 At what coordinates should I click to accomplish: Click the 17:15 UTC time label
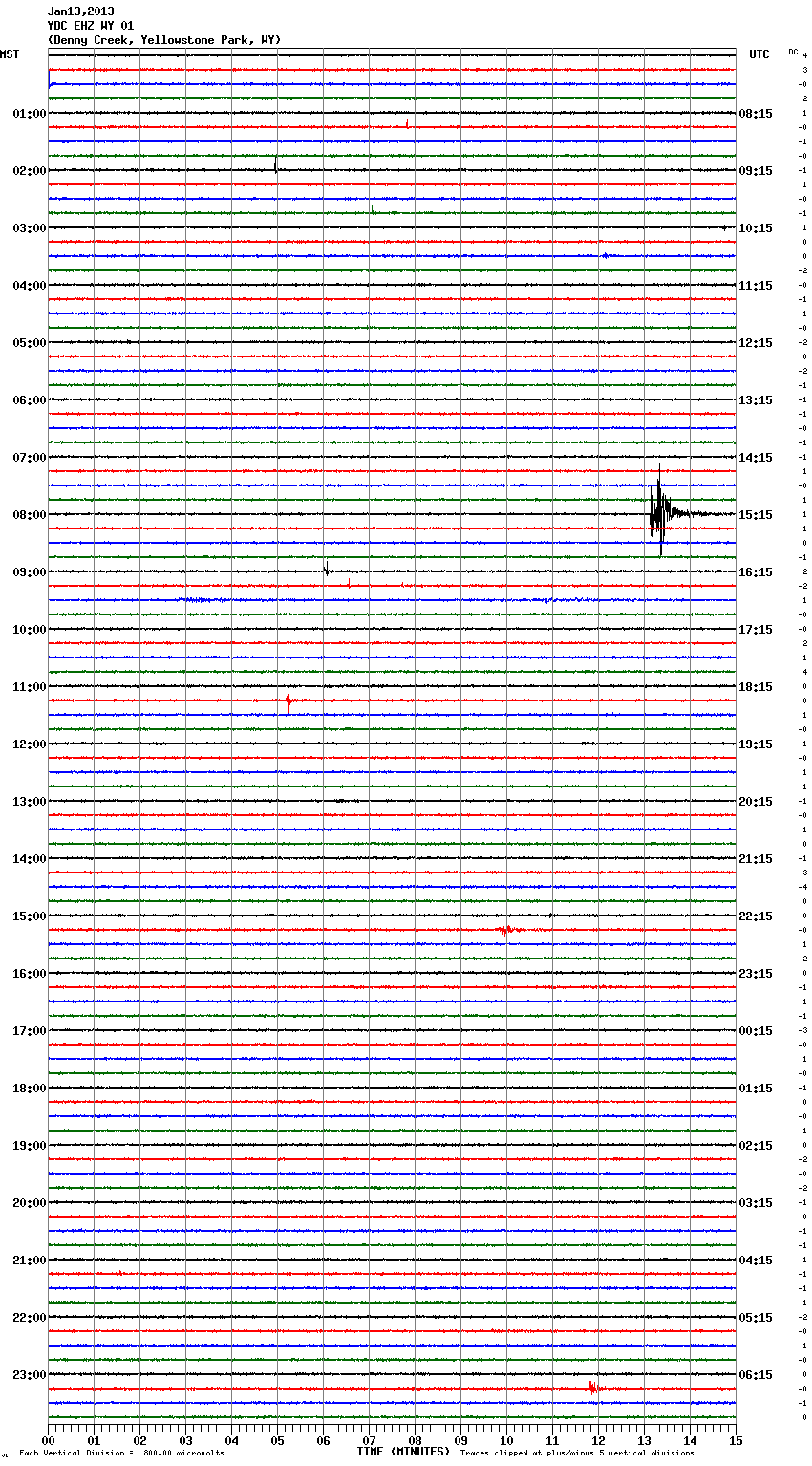(x=756, y=630)
